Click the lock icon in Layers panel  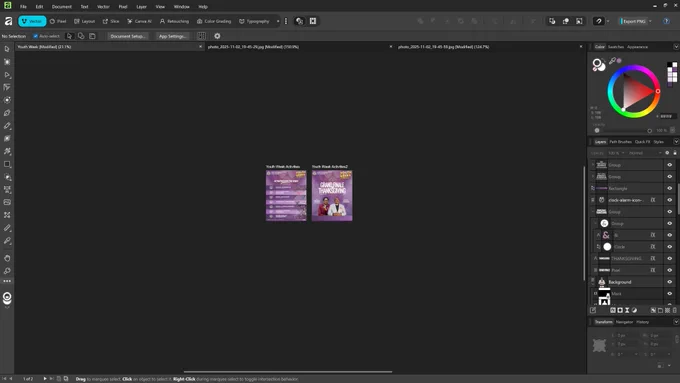tap(674, 153)
